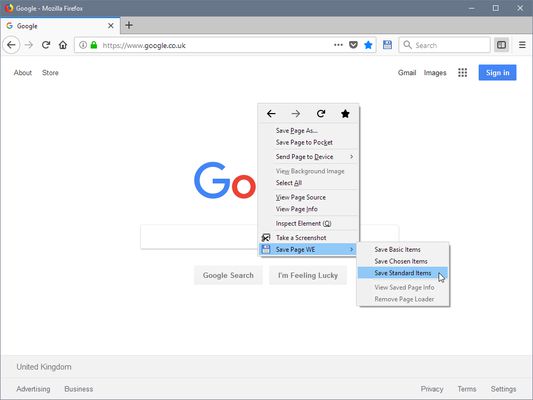Click the Firefox Search box

tap(444, 45)
